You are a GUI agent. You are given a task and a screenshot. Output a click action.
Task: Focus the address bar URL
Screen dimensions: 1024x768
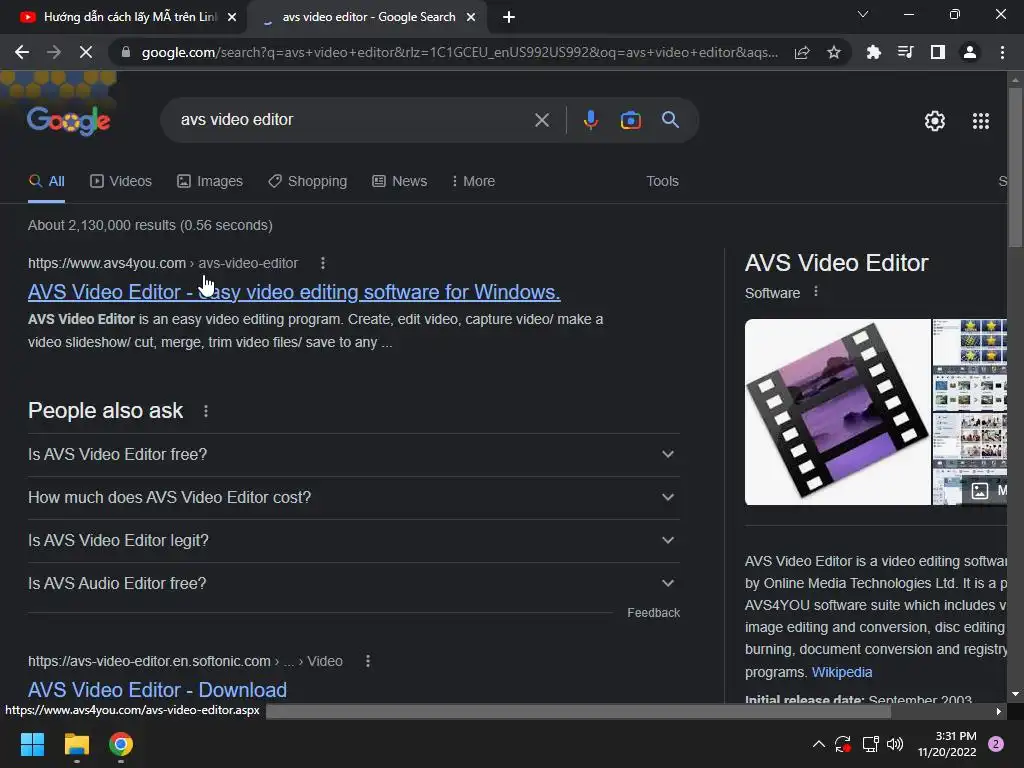(460, 52)
